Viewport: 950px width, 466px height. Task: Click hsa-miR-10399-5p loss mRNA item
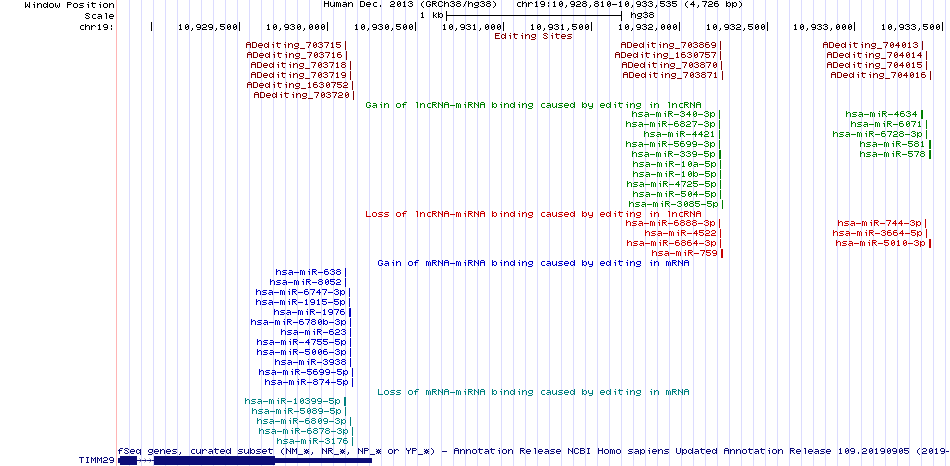pos(295,401)
